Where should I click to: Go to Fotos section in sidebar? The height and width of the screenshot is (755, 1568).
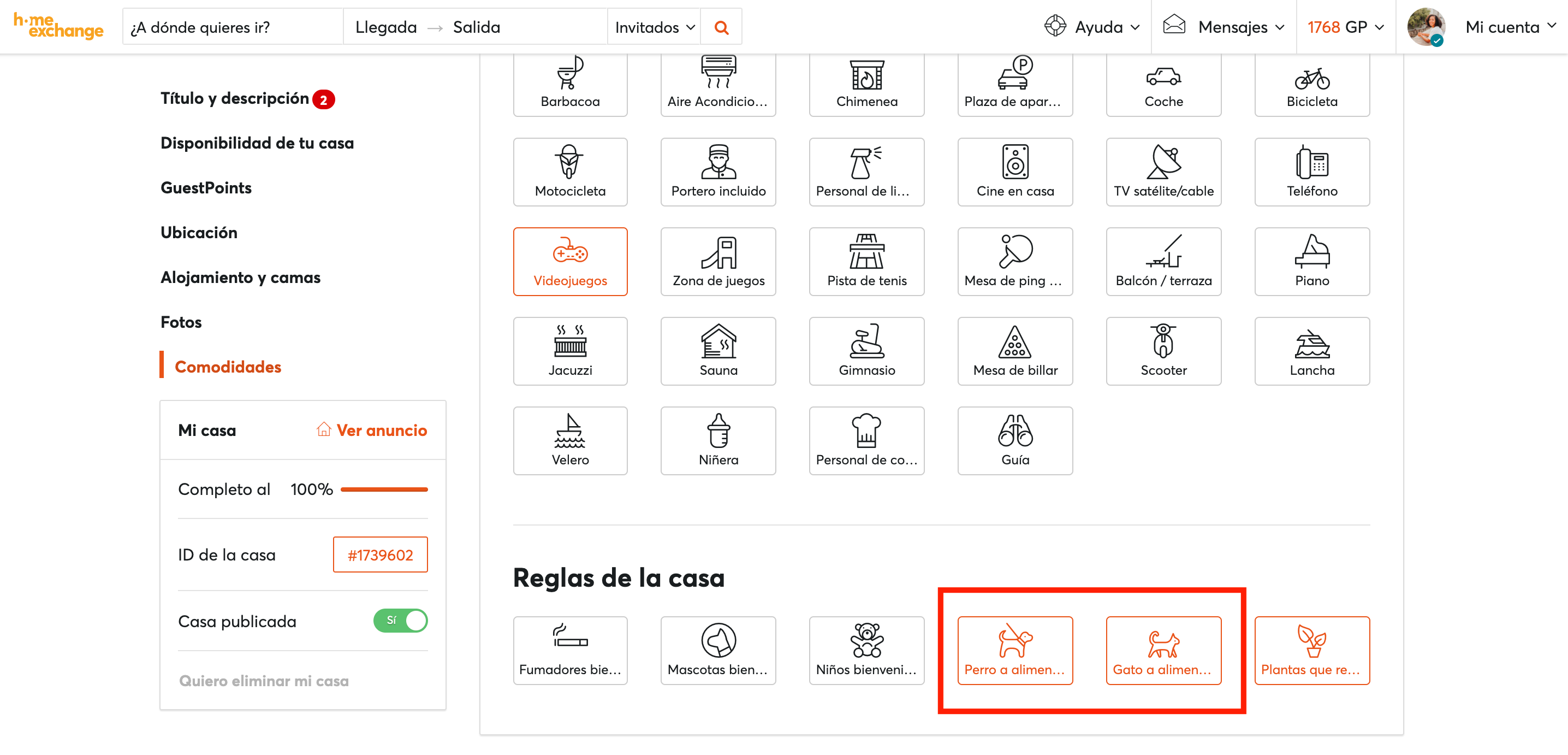point(181,322)
